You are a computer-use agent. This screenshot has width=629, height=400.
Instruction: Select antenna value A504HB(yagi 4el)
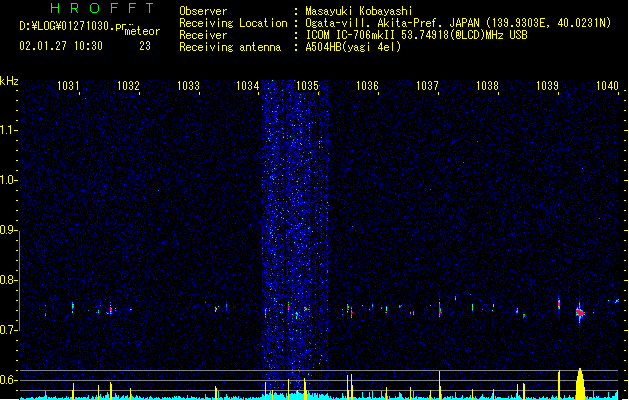[353, 47]
